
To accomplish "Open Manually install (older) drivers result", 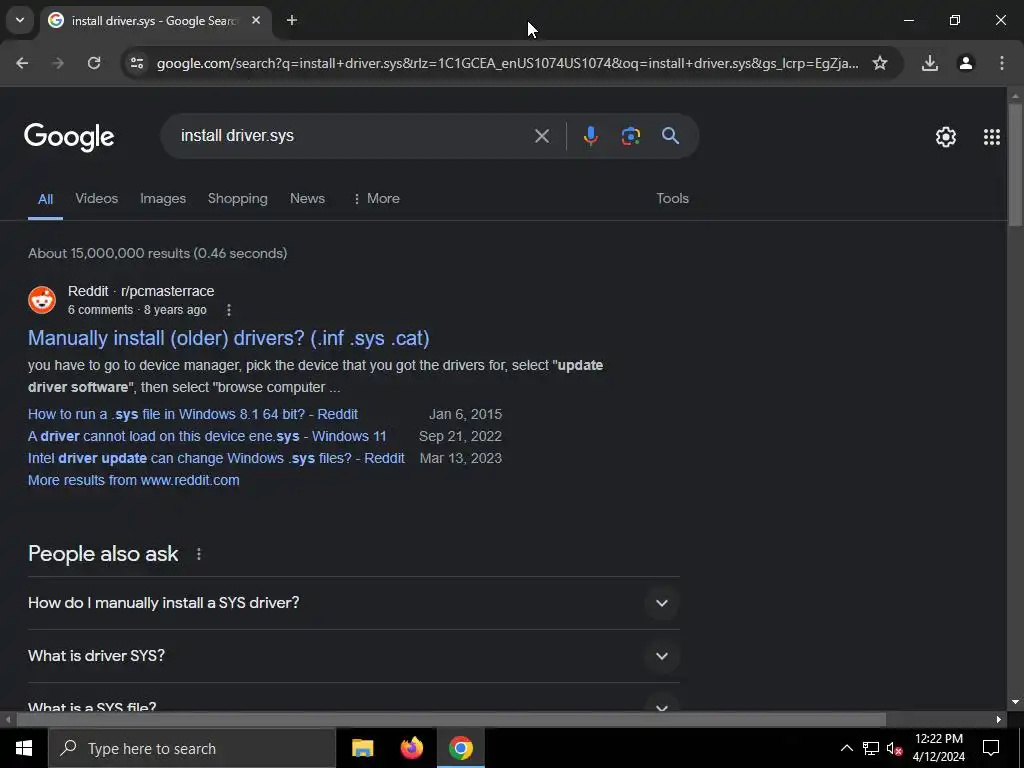I will tap(229, 338).
